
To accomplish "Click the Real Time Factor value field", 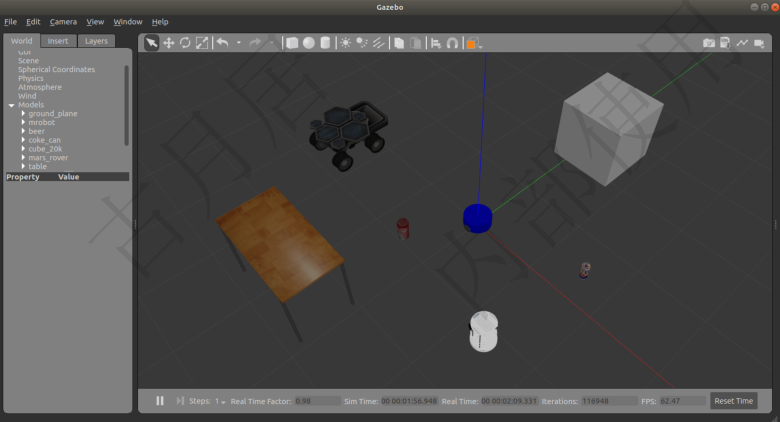I will tap(317, 401).
